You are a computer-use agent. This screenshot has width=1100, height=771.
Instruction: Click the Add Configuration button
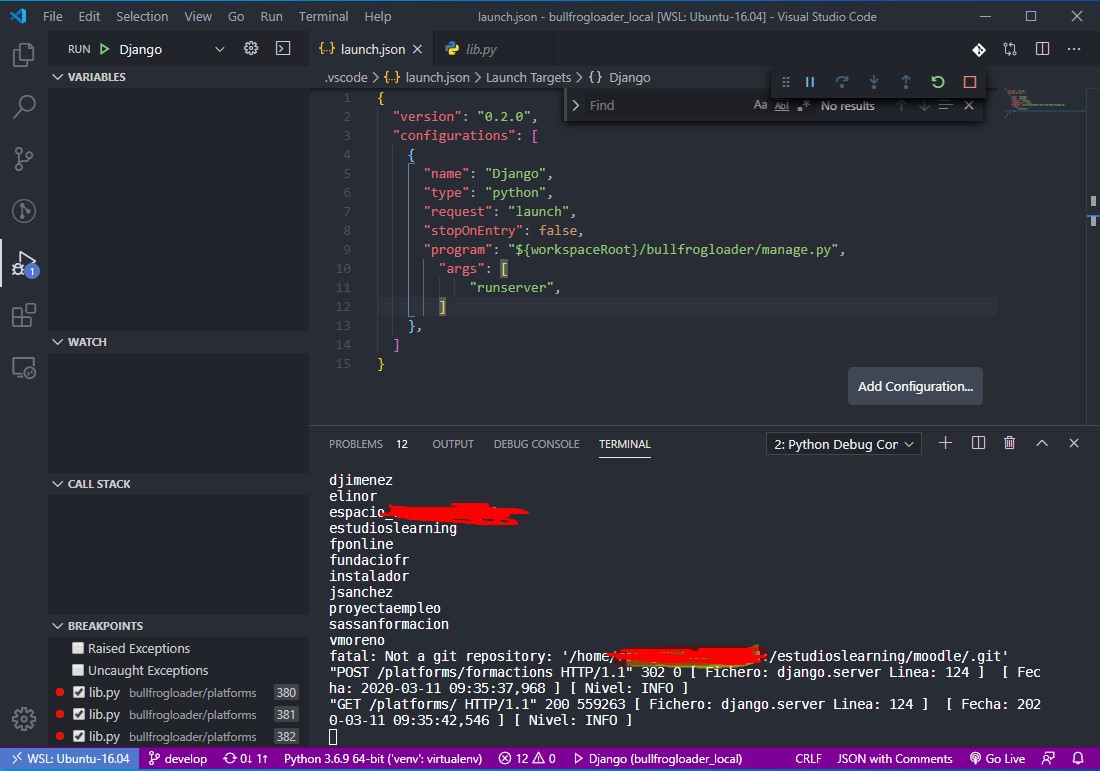(x=915, y=387)
